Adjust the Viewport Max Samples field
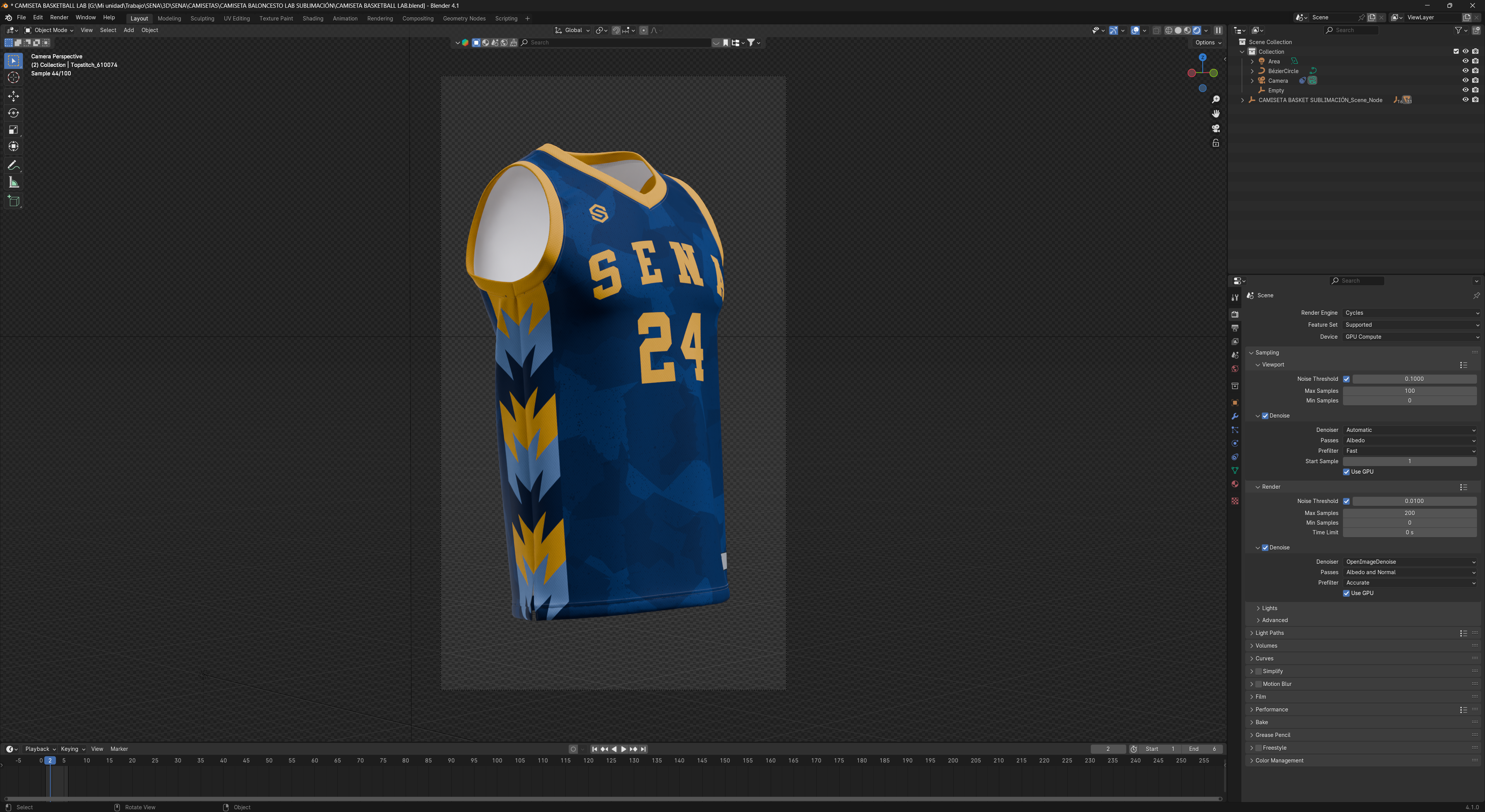The width and height of the screenshot is (1485, 812). coord(1410,391)
